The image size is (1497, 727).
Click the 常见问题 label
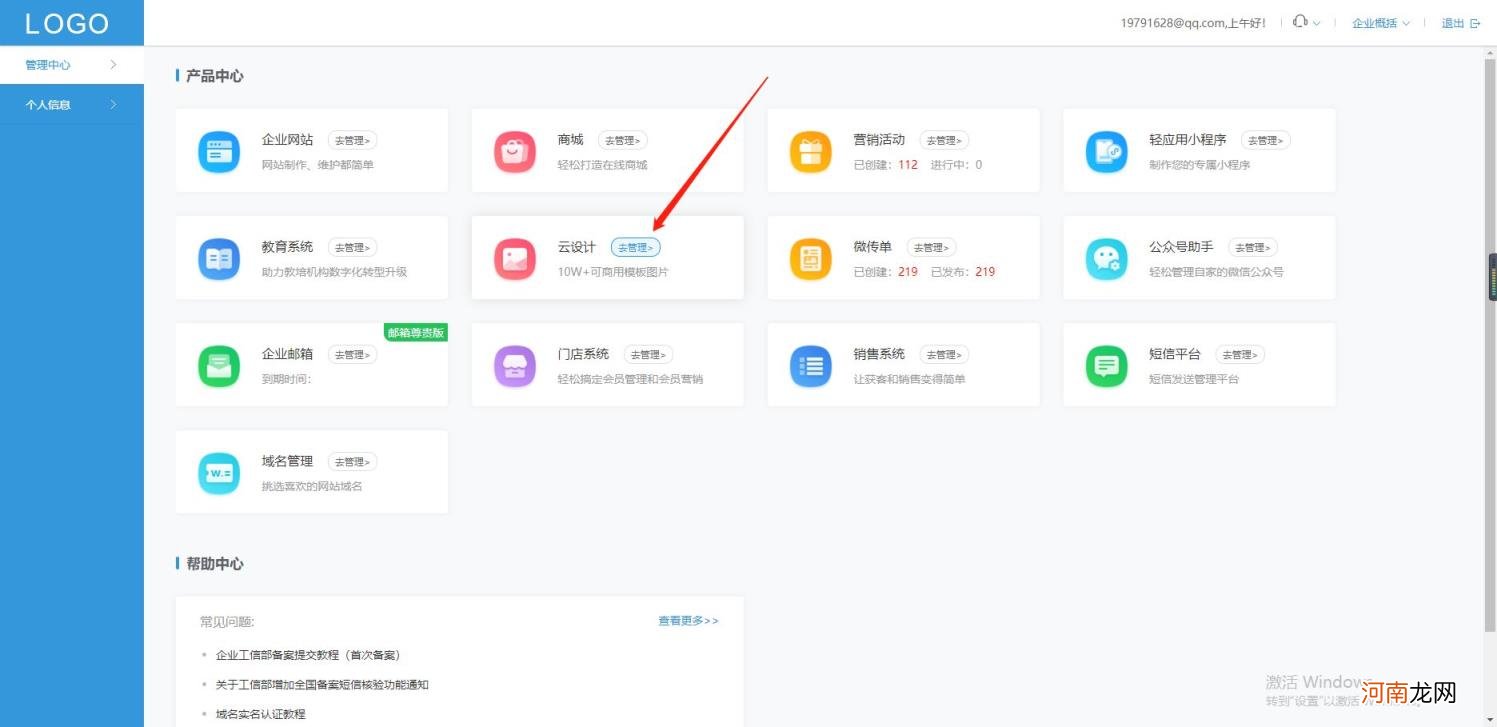click(x=227, y=622)
